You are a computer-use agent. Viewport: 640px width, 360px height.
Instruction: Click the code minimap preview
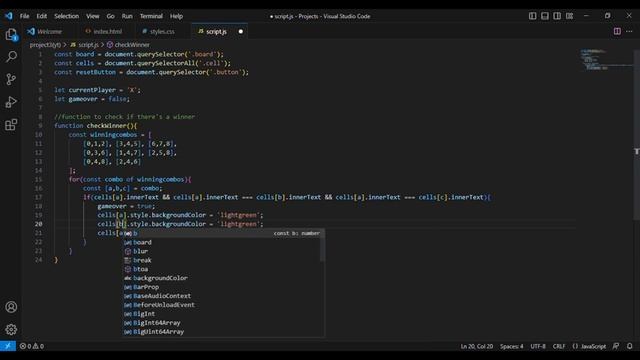point(606,60)
